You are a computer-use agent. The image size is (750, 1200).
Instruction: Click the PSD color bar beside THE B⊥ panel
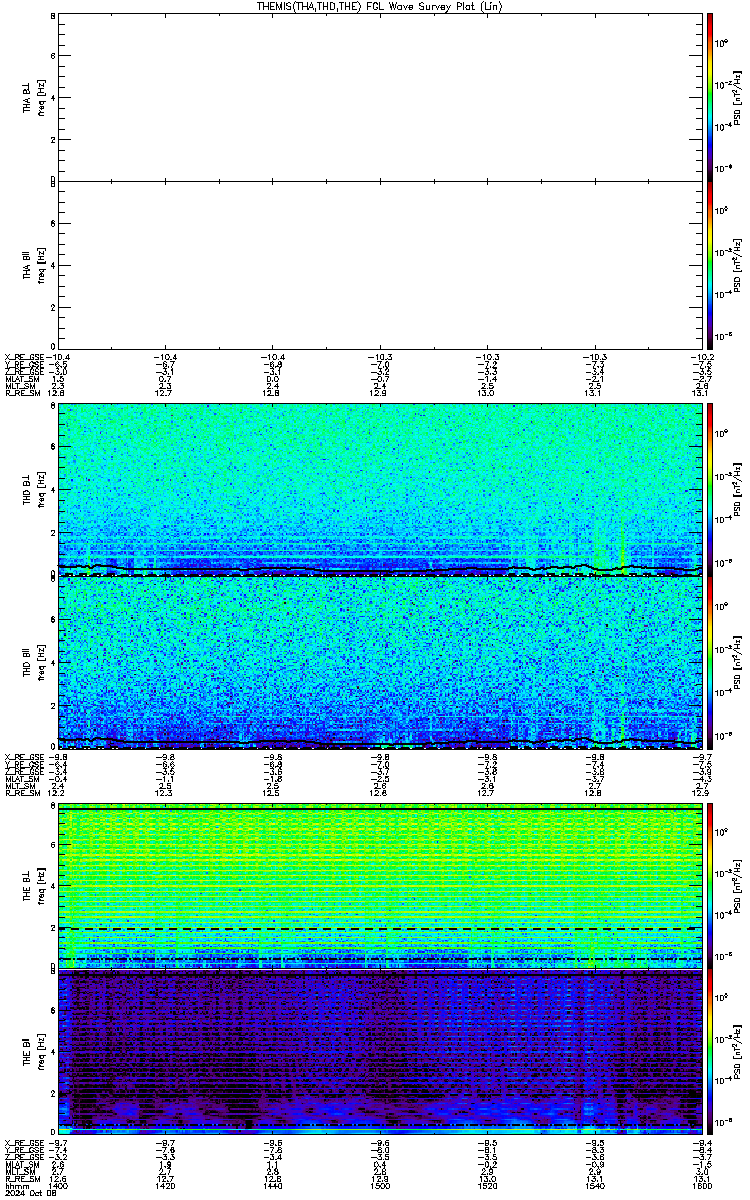pos(710,886)
